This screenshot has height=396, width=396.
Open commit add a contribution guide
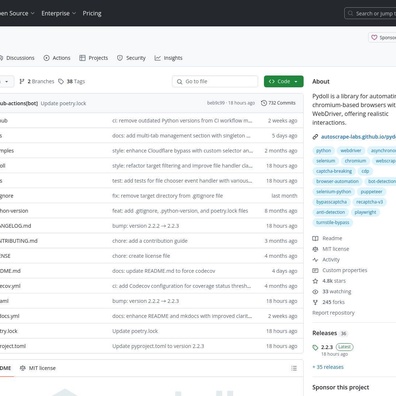click(x=150, y=241)
